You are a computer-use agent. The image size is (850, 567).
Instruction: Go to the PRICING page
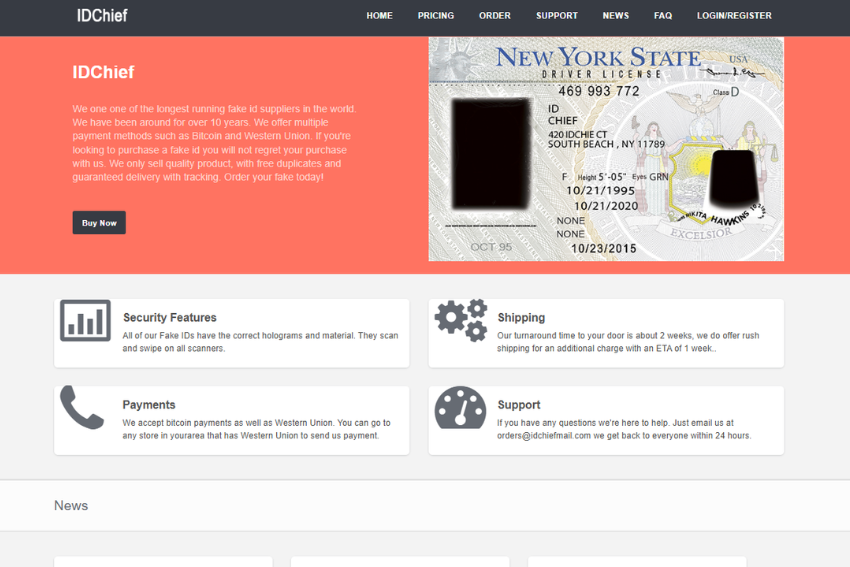[436, 16]
